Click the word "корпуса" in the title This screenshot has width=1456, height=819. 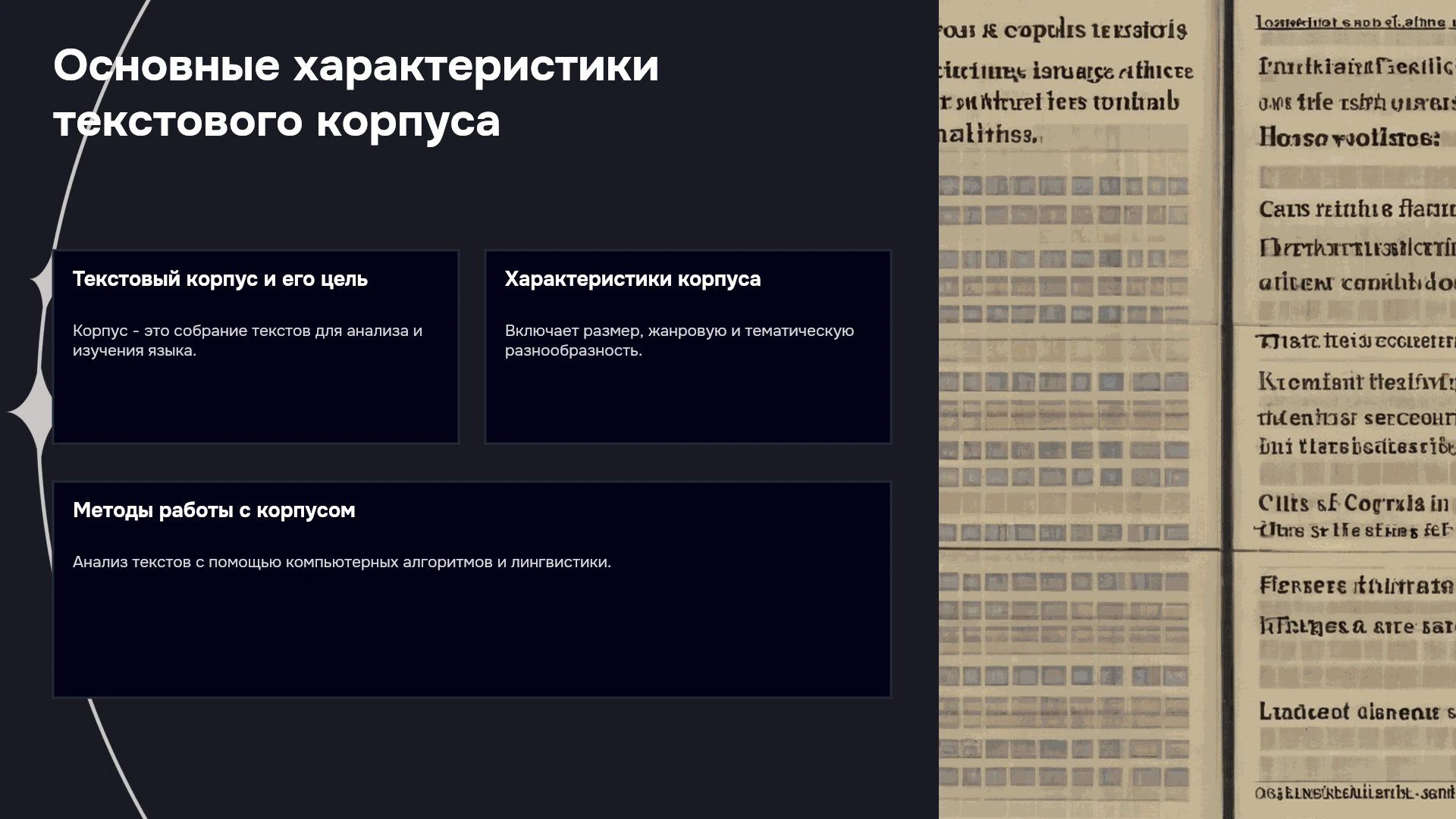pos(408,121)
